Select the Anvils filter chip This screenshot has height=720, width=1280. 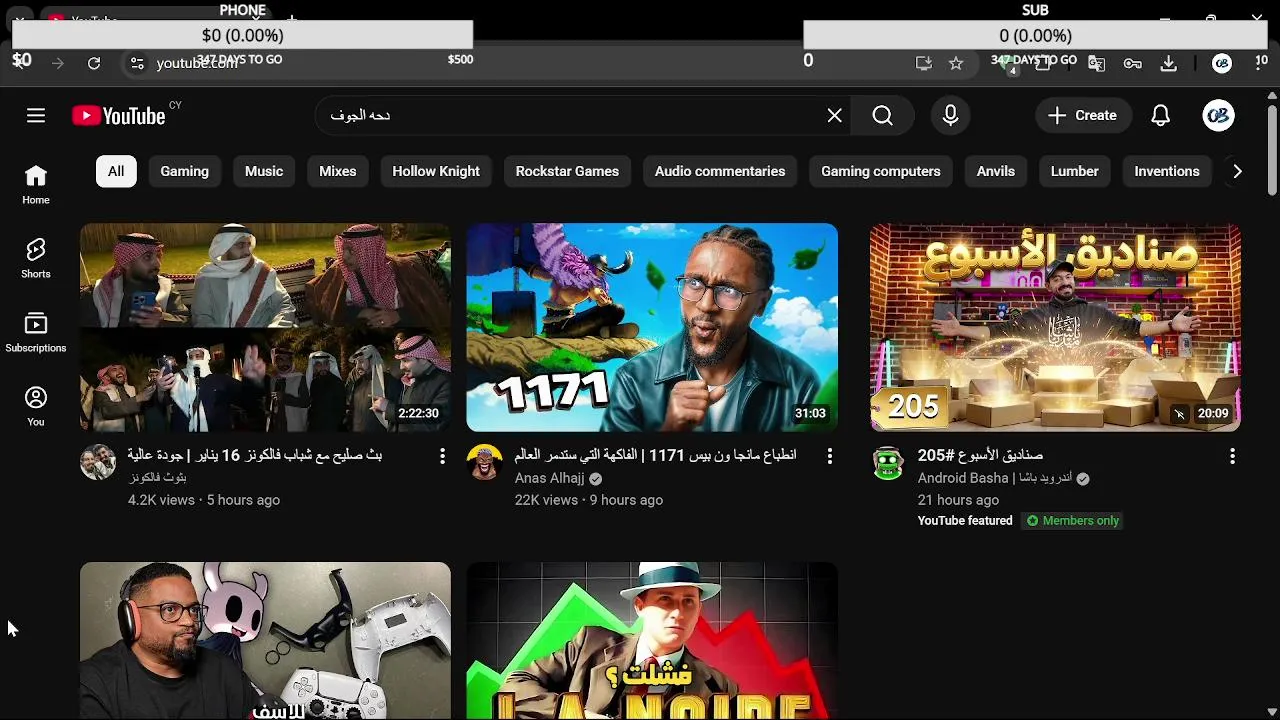point(996,171)
